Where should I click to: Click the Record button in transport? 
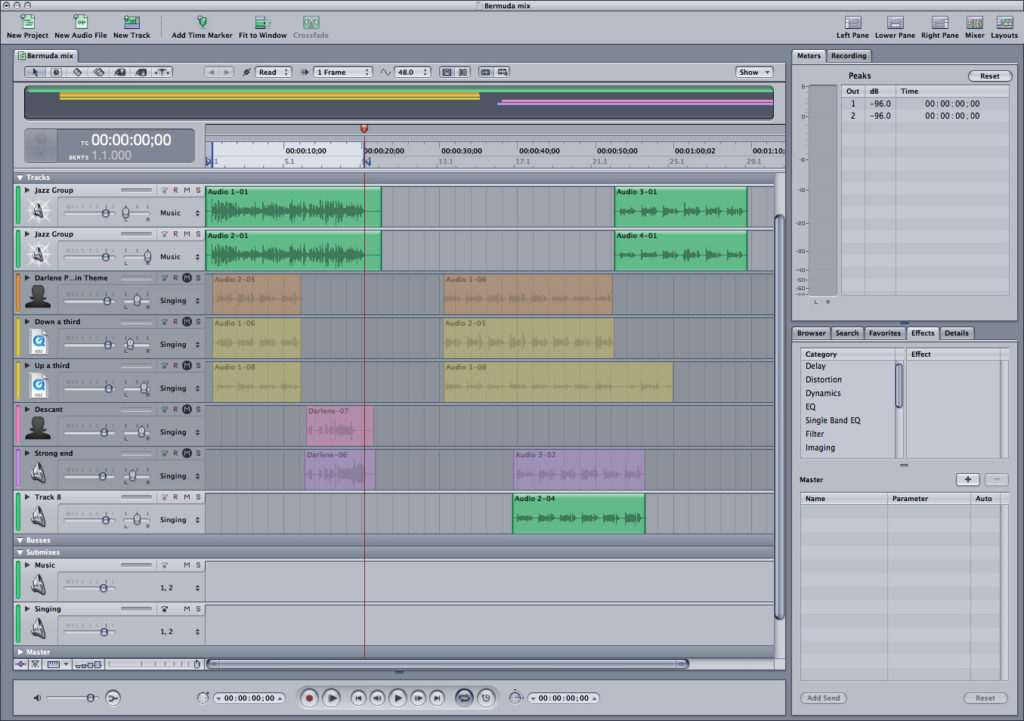point(310,697)
